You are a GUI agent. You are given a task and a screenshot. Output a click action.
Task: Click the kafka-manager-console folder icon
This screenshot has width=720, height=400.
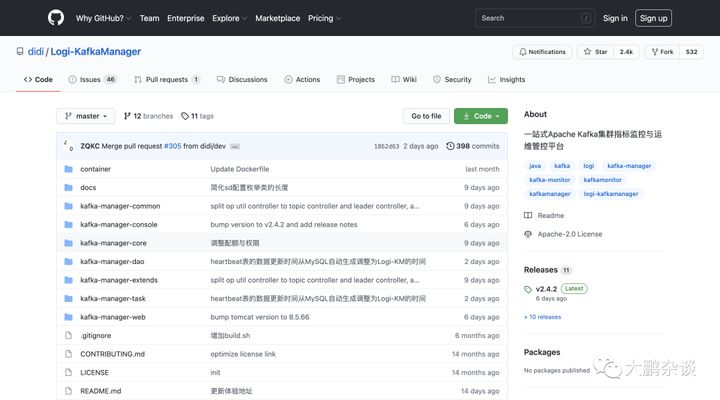pyautogui.click(x=68, y=225)
